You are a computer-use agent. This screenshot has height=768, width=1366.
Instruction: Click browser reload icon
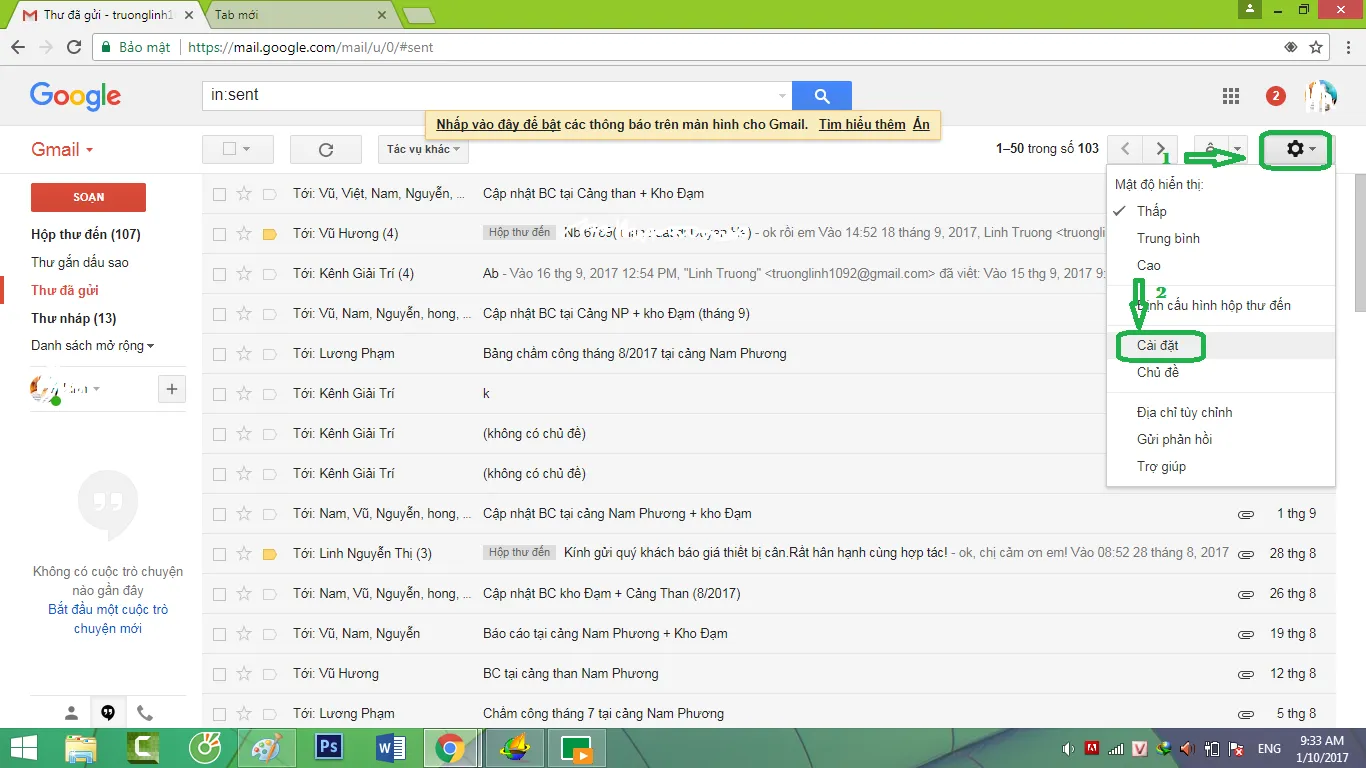coord(73,47)
